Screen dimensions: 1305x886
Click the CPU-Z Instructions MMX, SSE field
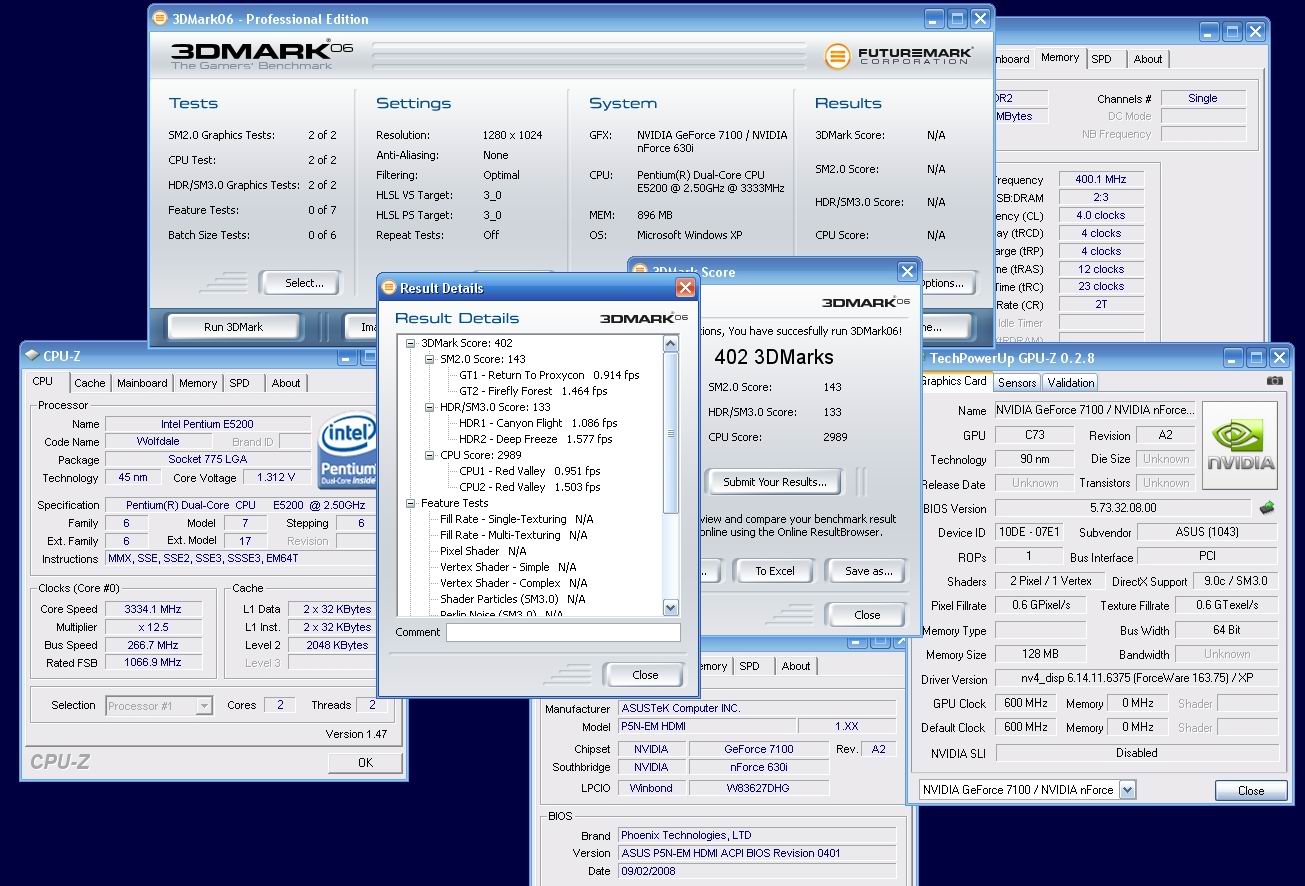click(240, 559)
